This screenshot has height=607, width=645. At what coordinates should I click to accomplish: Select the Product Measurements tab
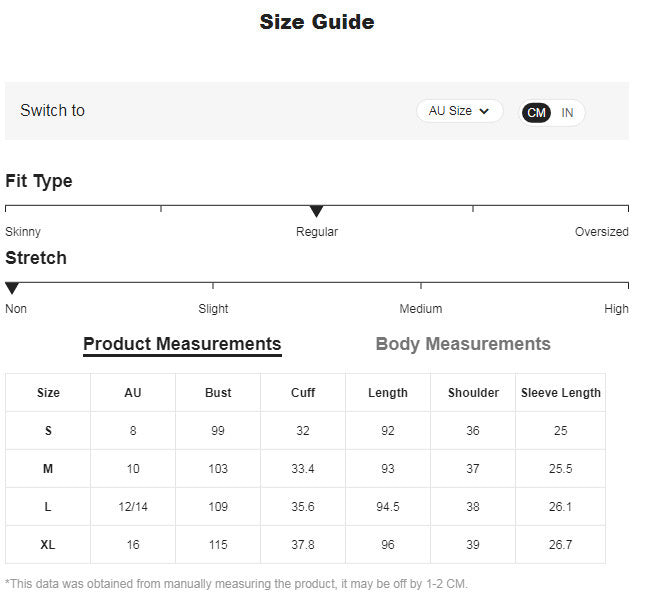182,344
